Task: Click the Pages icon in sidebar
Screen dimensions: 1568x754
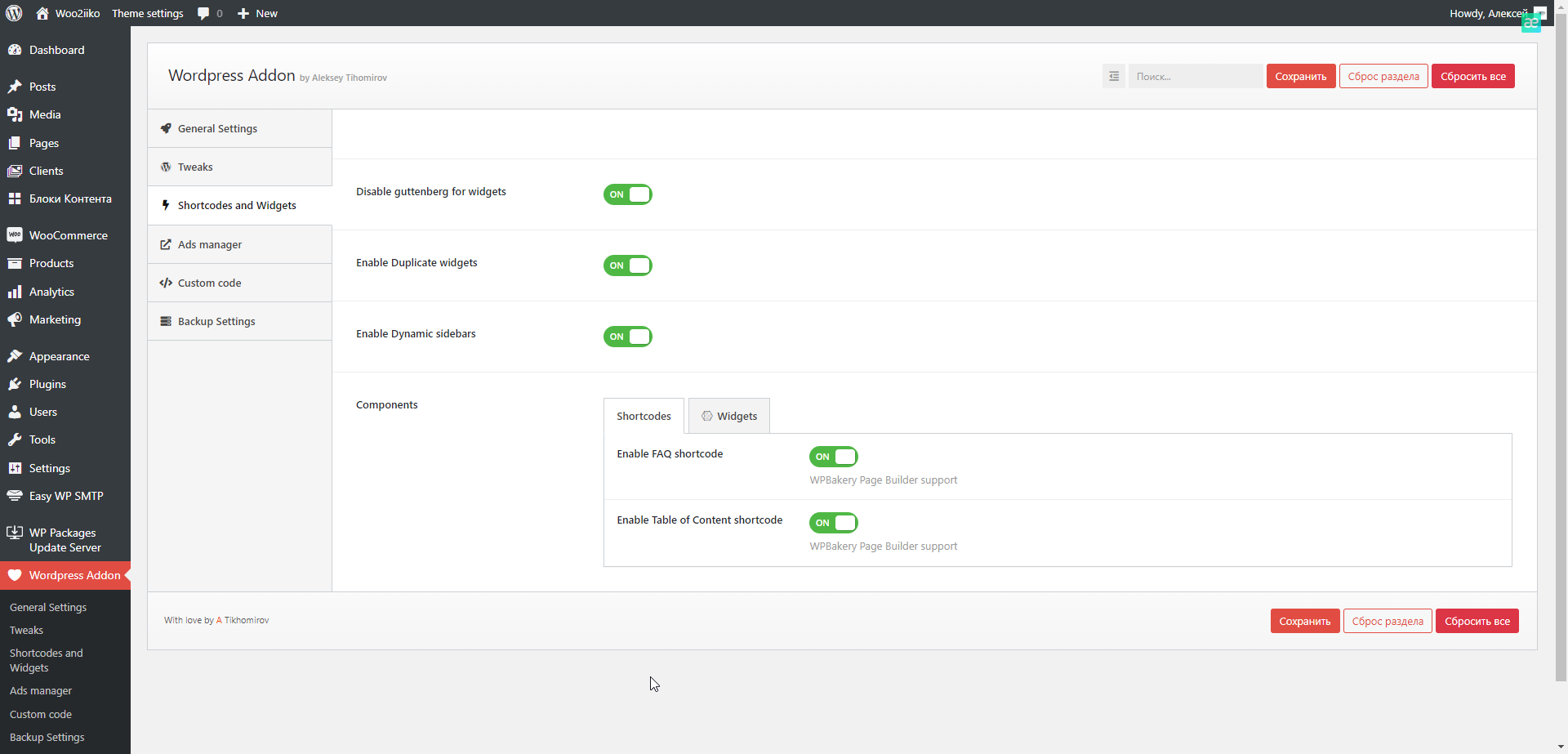Action: click(x=15, y=143)
